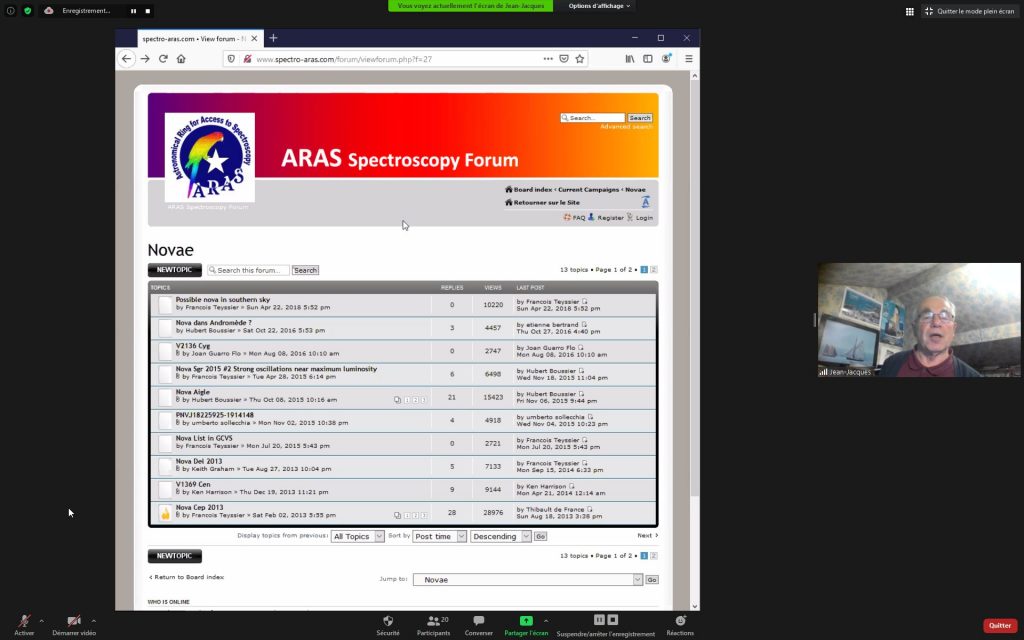Image resolution: width=1024 pixels, height=640 pixels.
Task: Open the Converser chat panel
Action: coord(479,625)
